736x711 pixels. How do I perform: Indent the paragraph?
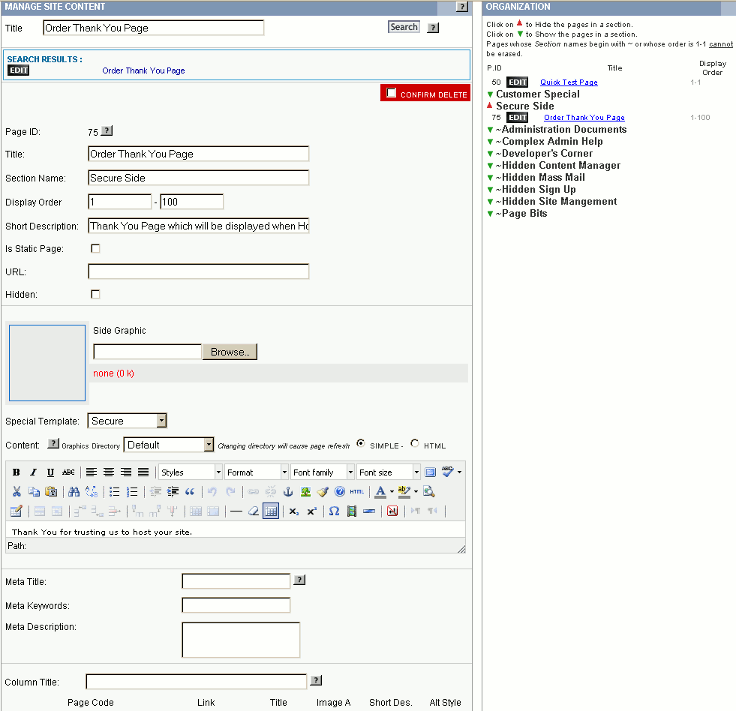173,491
